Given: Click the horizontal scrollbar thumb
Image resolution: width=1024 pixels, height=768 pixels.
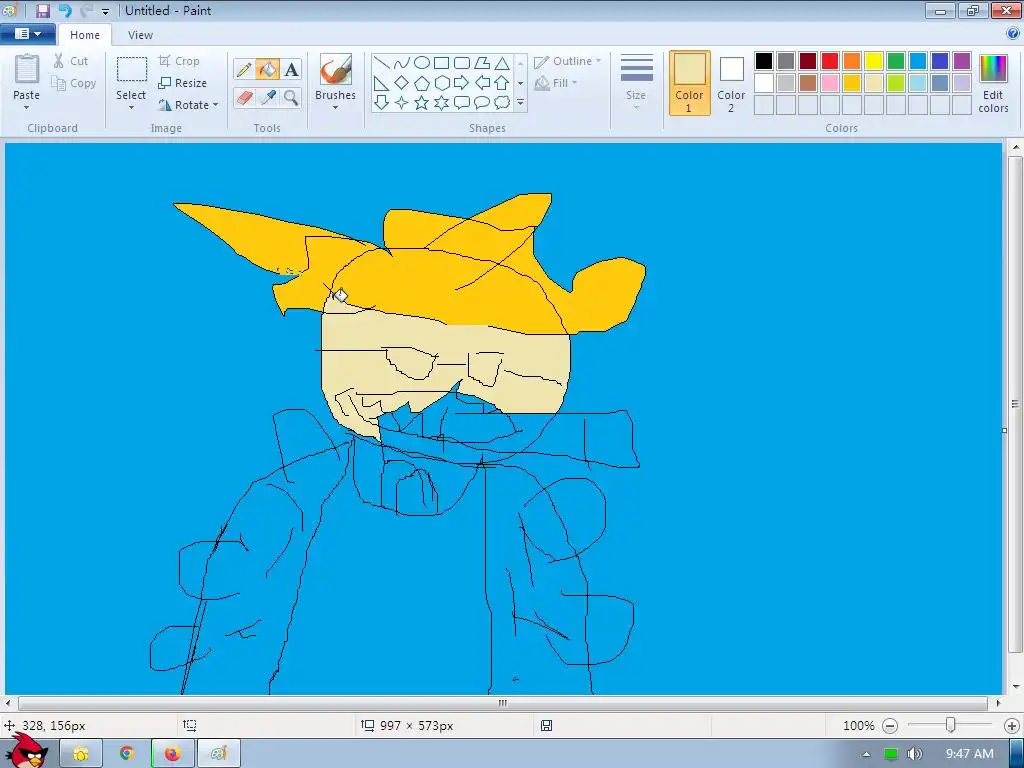Looking at the screenshot, I should (x=503, y=703).
